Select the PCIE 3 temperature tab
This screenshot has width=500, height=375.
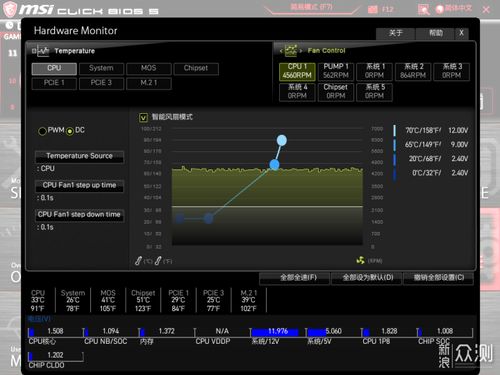[101, 83]
